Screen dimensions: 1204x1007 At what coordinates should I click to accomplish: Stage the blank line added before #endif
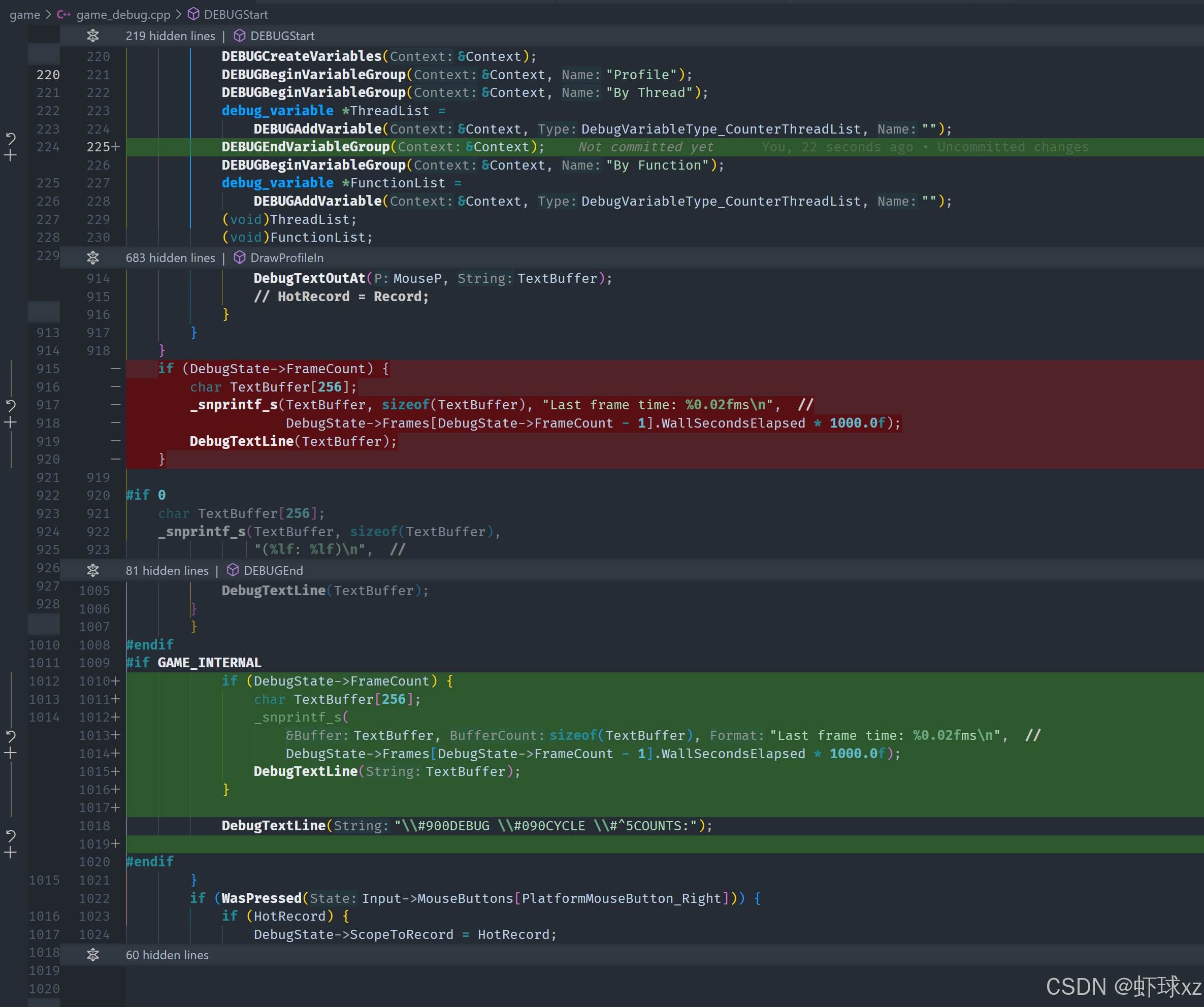coord(10,853)
